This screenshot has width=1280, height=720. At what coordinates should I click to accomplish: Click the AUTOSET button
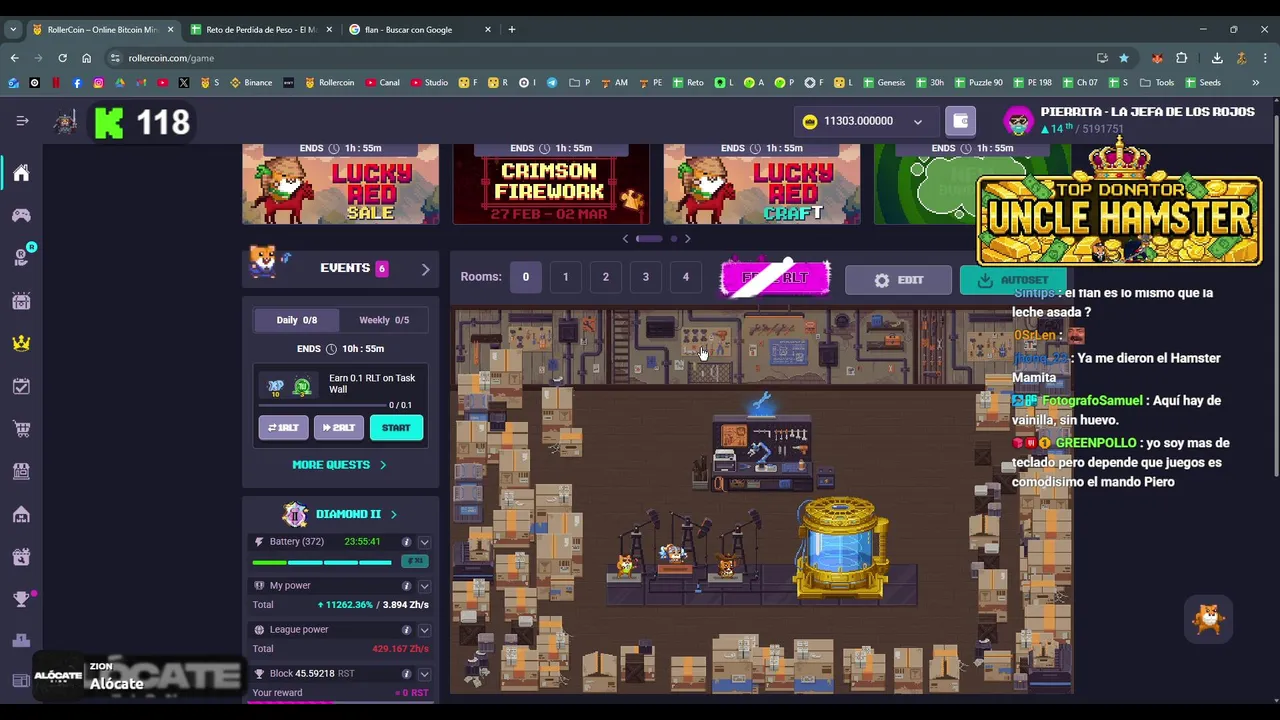point(1012,280)
